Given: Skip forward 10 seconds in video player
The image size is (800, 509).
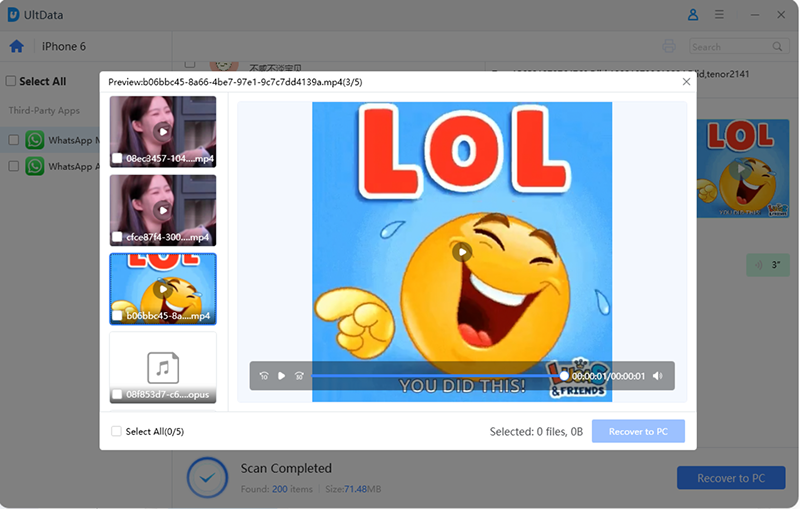Looking at the screenshot, I should [299, 376].
